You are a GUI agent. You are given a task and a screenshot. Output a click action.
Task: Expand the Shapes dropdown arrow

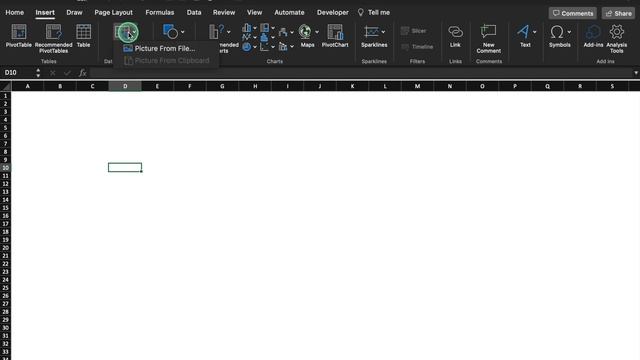[182, 32]
